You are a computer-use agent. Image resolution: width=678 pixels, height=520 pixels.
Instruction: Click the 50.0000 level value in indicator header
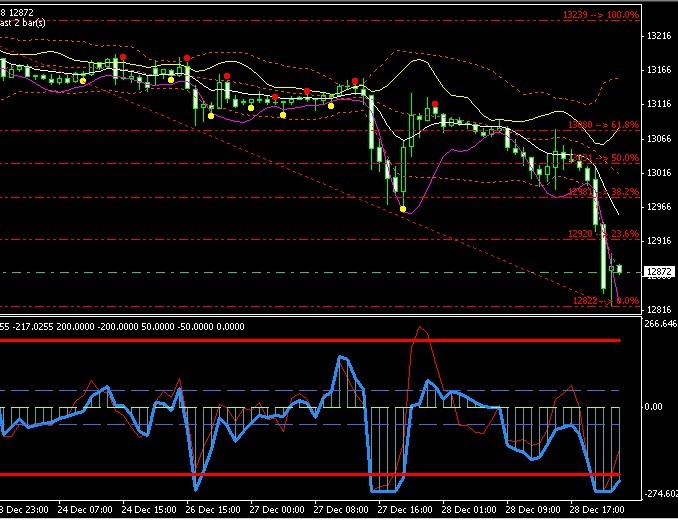pos(158,327)
